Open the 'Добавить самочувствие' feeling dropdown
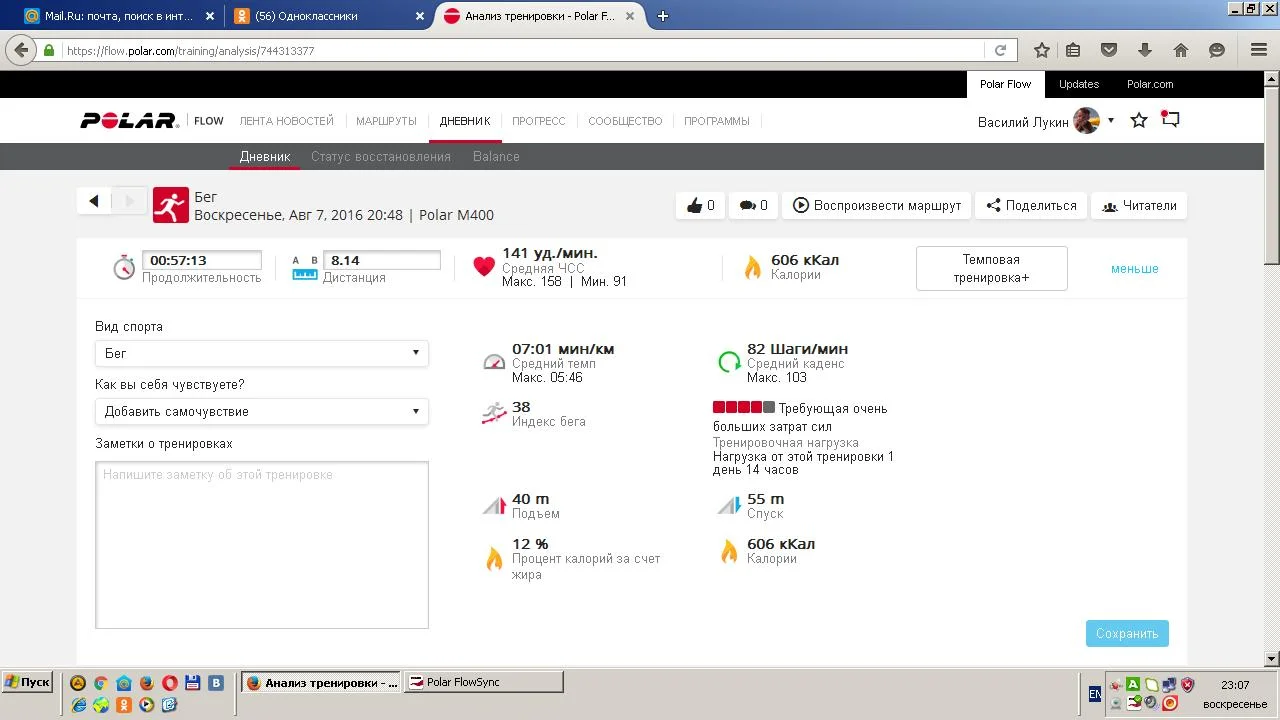Image resolution: width=1280 pixels, height=720 pixels. point(262,411)
